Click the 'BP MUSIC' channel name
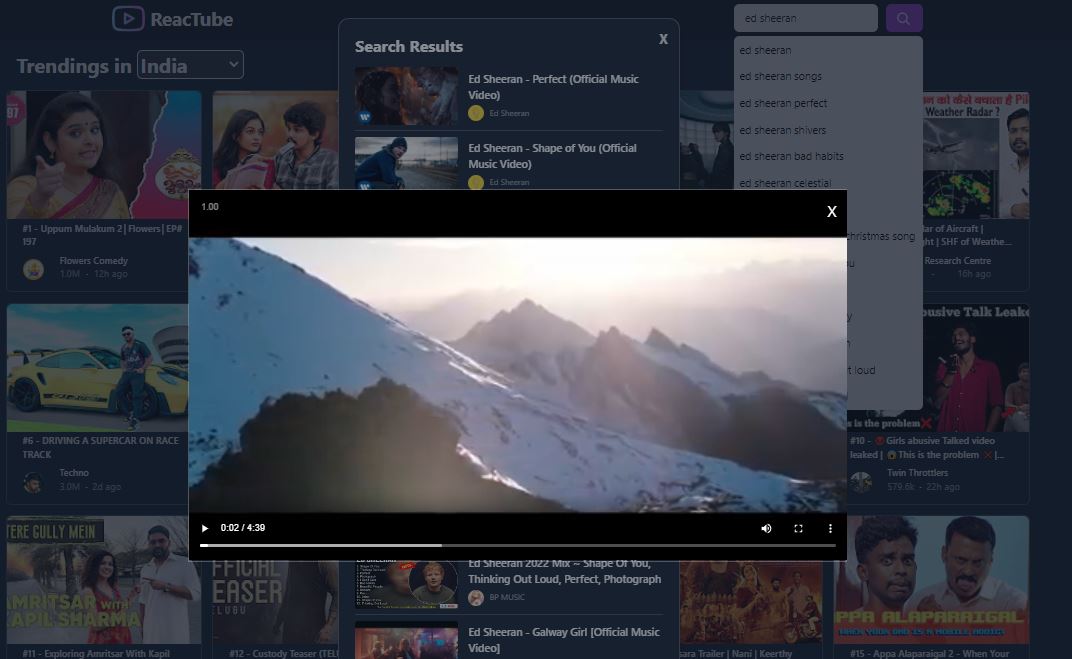Screen dimensions: 1072x659 (507, 597)
